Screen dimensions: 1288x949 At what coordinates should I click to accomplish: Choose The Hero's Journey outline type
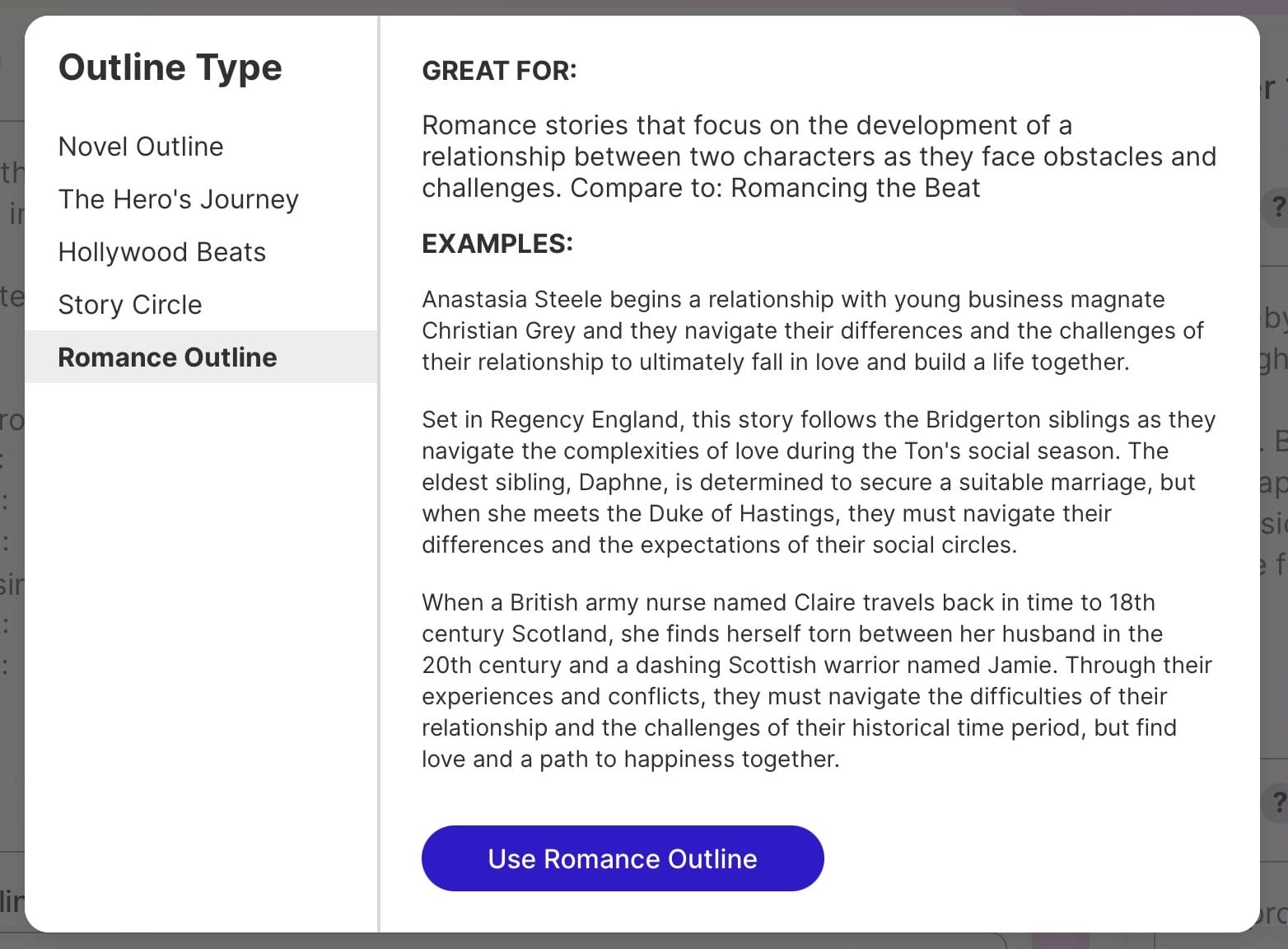[178, 199]
